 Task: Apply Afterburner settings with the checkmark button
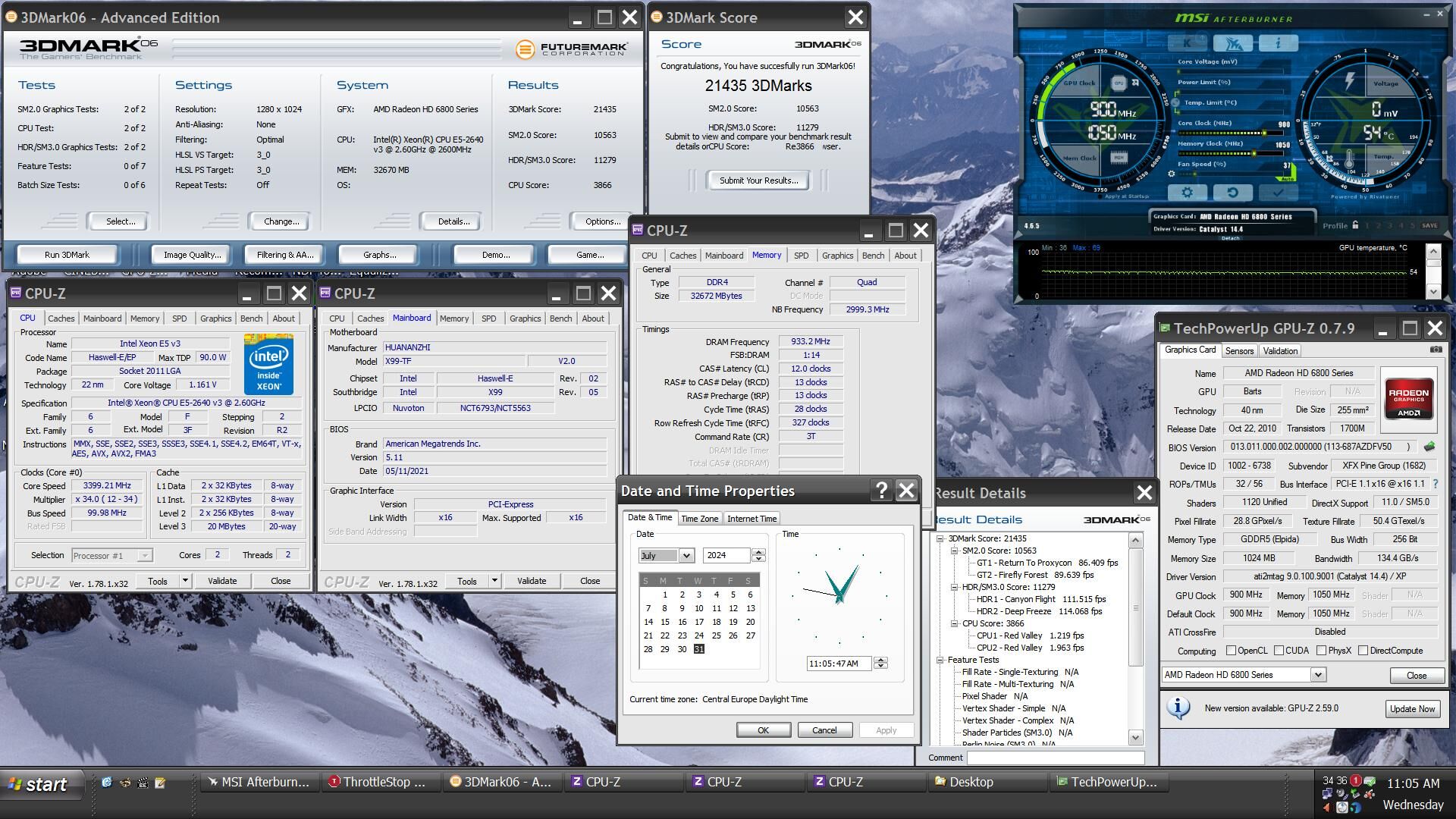pos(1278,193)
